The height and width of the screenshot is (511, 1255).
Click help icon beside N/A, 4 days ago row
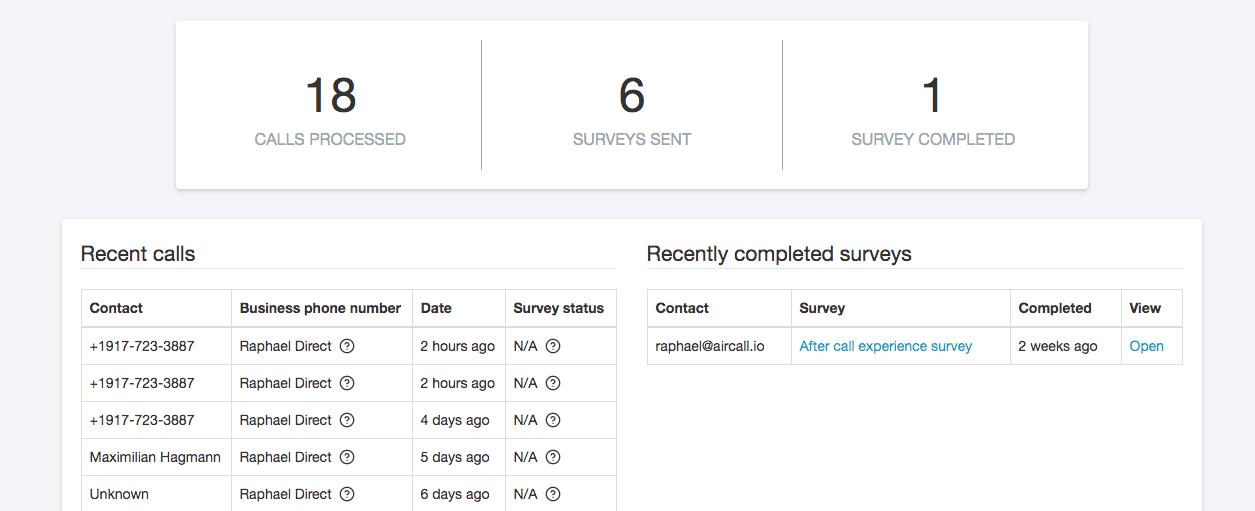(553, 420)
